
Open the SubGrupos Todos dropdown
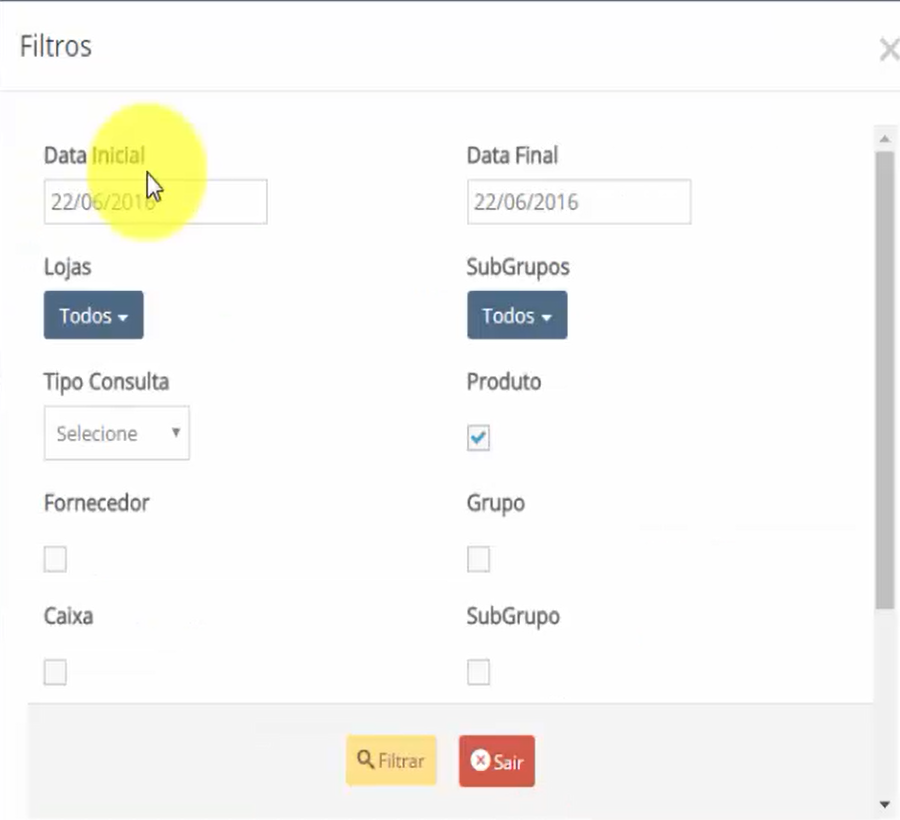(517, 315)
